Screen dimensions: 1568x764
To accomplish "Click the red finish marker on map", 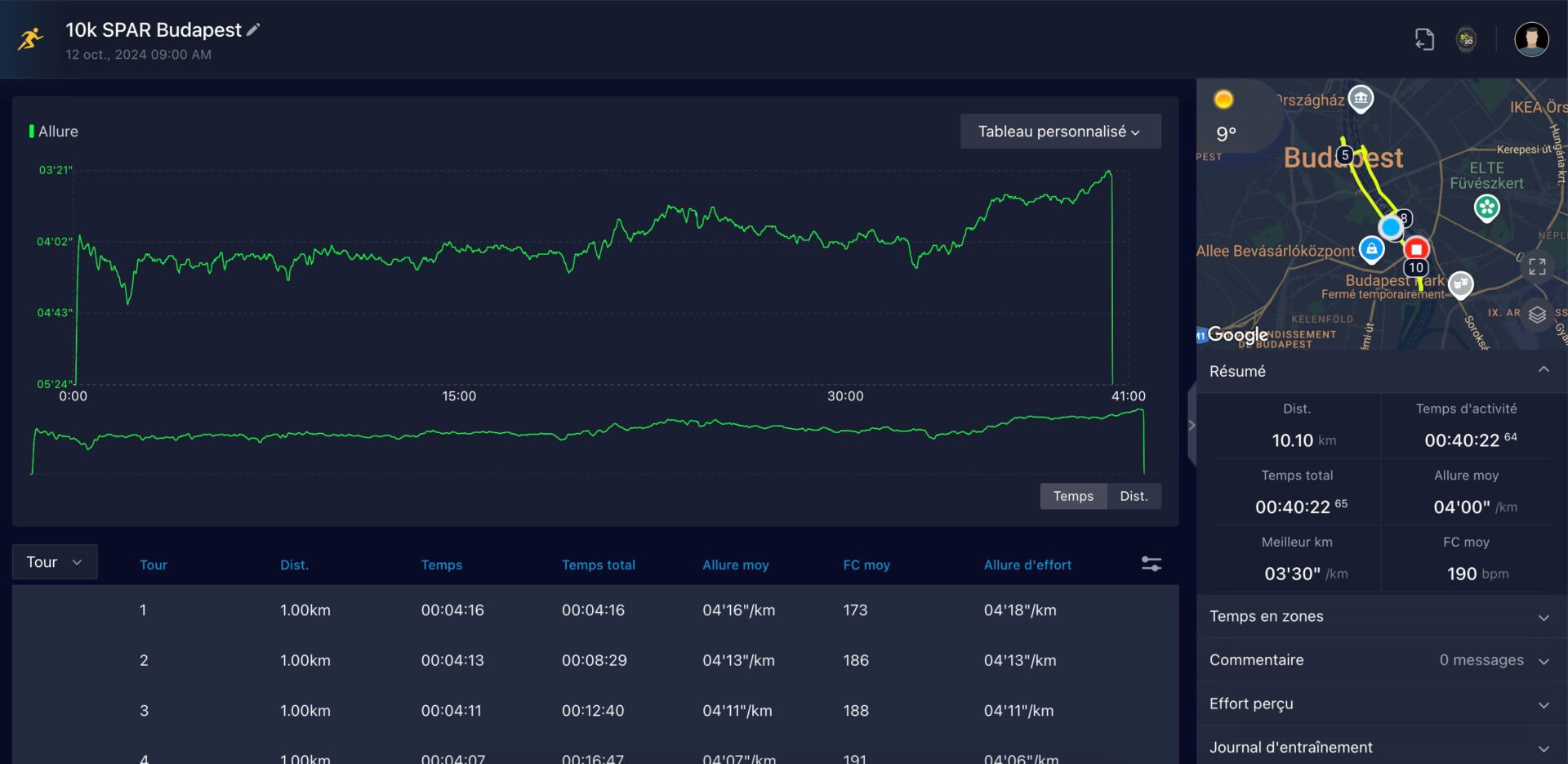I will pos(1416,248).
